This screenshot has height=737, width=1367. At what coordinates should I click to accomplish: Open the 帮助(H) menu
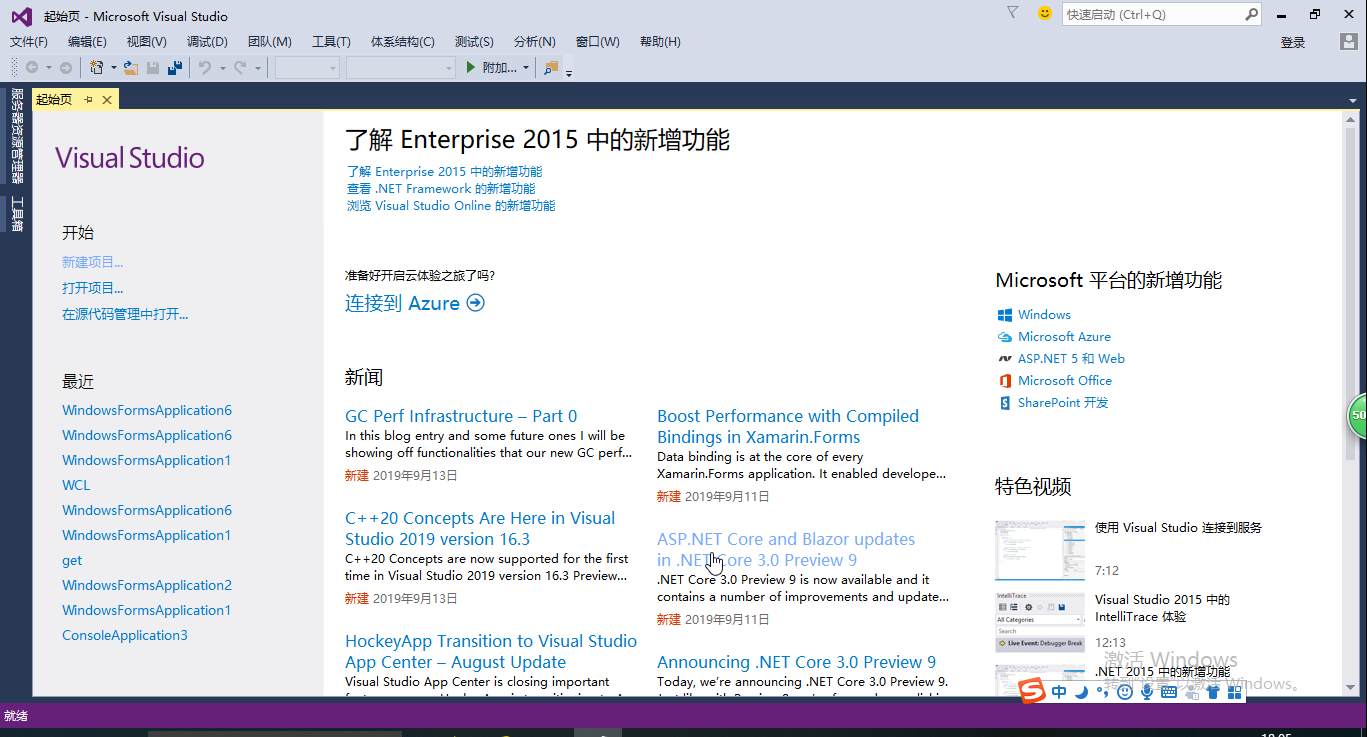point(660,42)
